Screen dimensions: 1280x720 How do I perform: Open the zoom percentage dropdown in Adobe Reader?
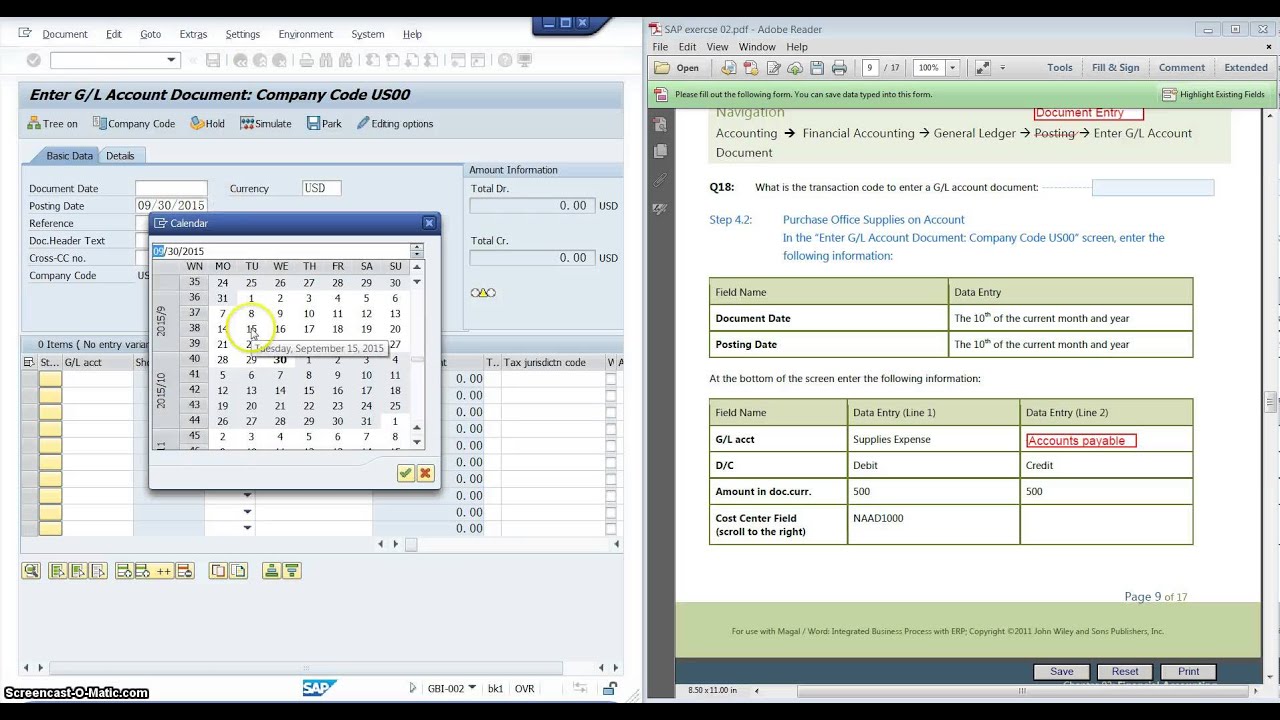click(952, 68)
